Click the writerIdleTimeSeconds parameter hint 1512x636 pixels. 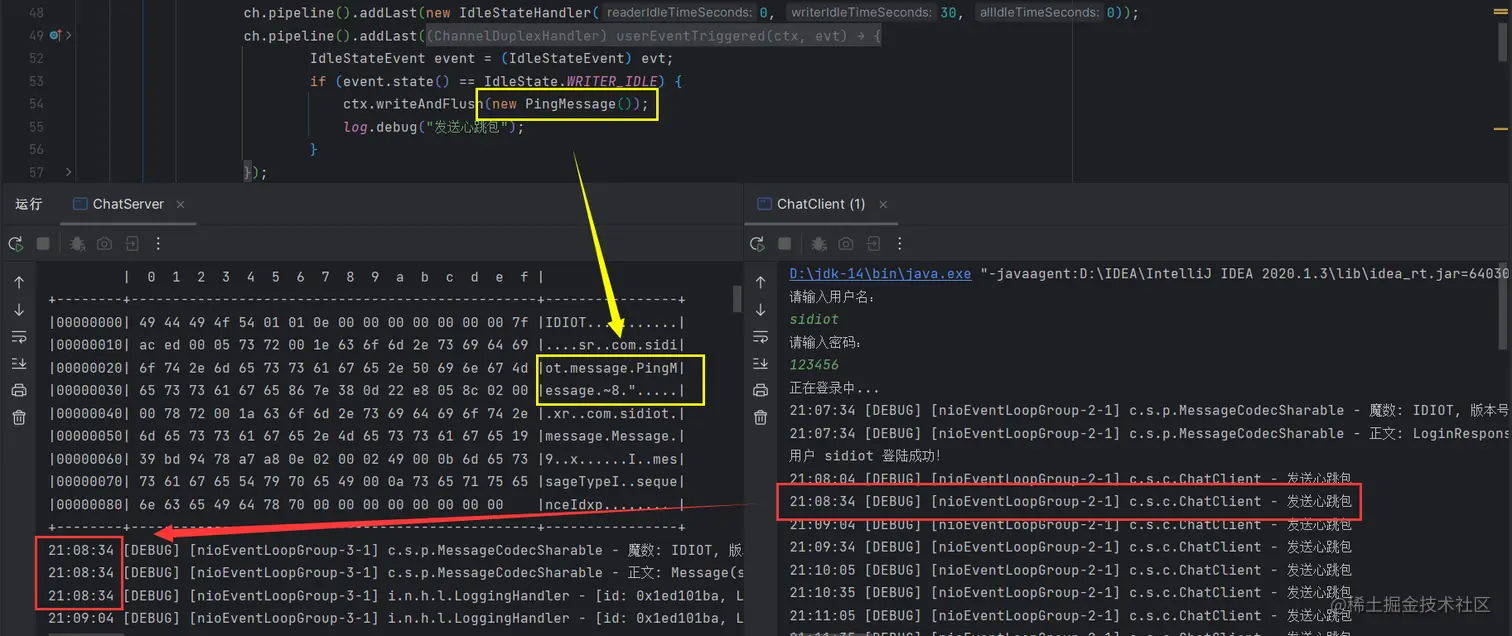coord(859,13)
